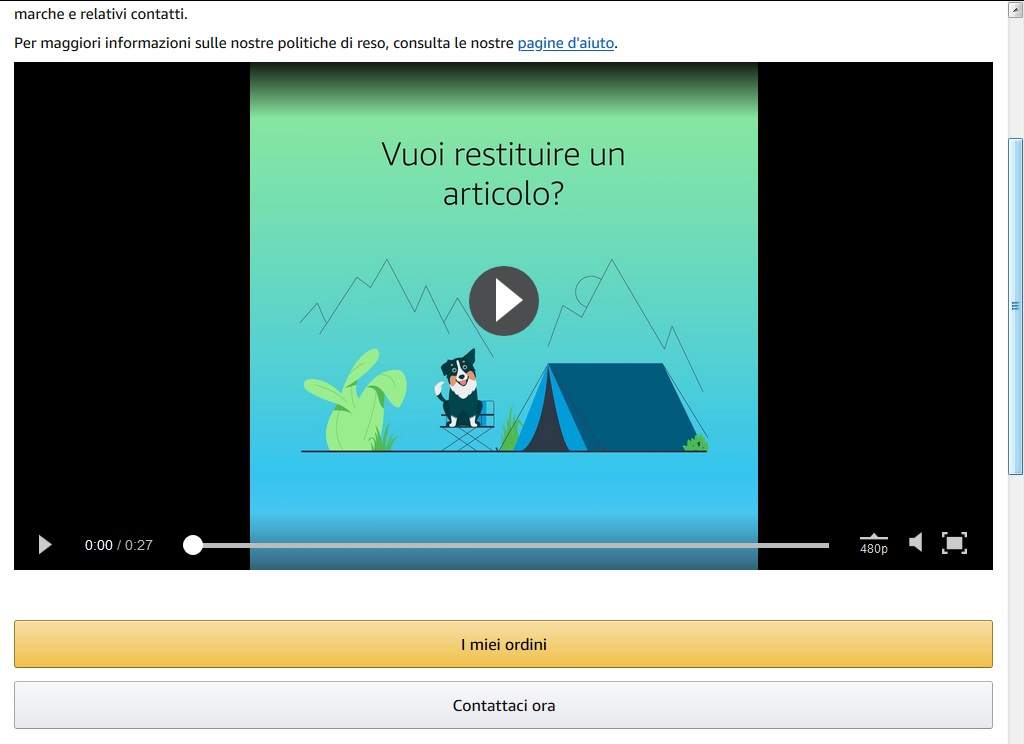Mute the video with the speaker icon
Image resolution: width=1024 pixels, height=744 pixels.
(916, 542)
